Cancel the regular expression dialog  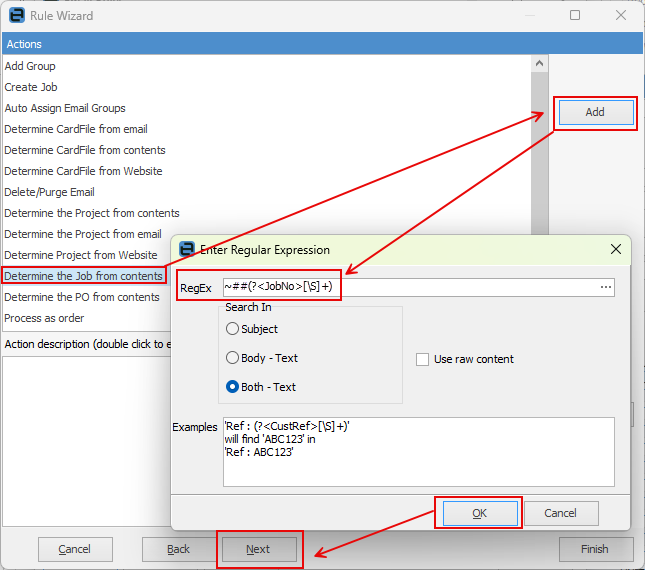pos(561,513)
